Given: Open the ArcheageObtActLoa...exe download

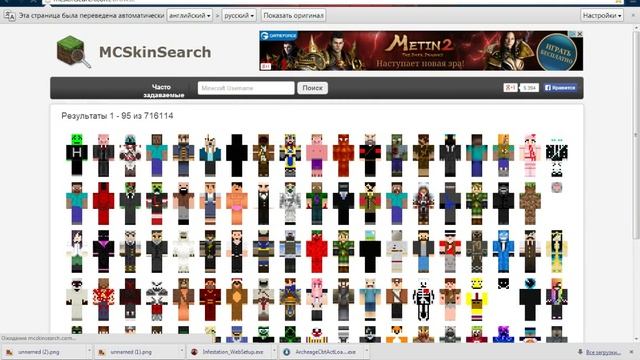Looking at the screenshot, I should (322, 352).
